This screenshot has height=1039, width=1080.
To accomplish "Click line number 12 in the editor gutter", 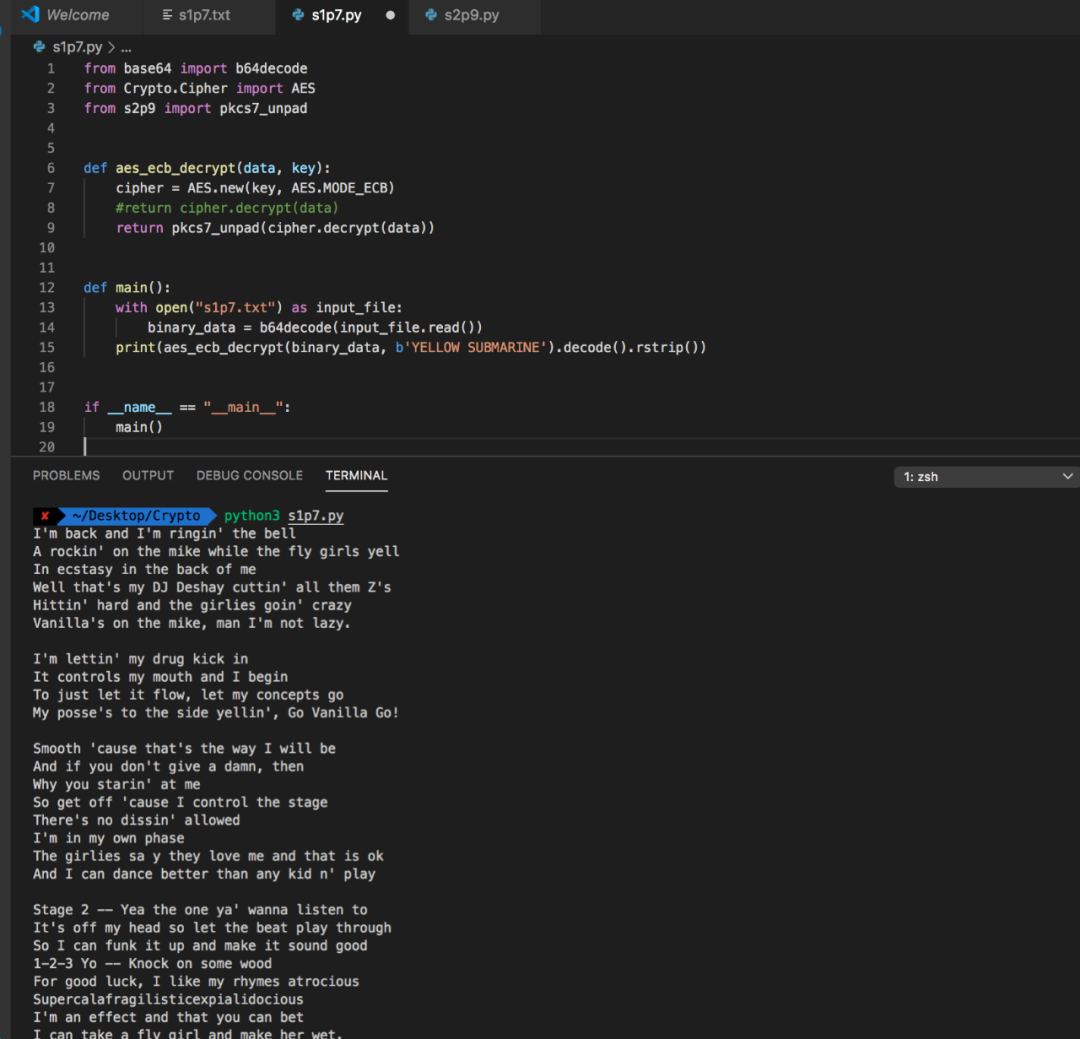I will coord(47,288).
